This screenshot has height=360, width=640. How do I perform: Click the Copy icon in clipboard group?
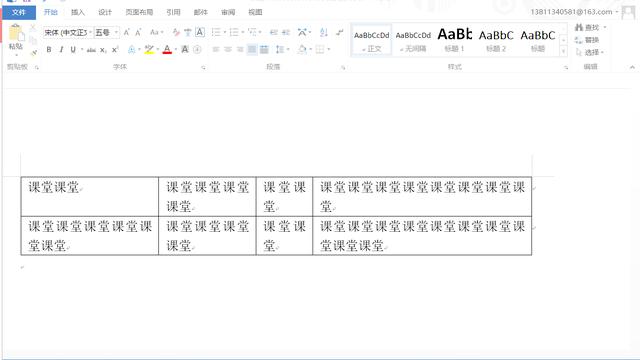(33, 40)
